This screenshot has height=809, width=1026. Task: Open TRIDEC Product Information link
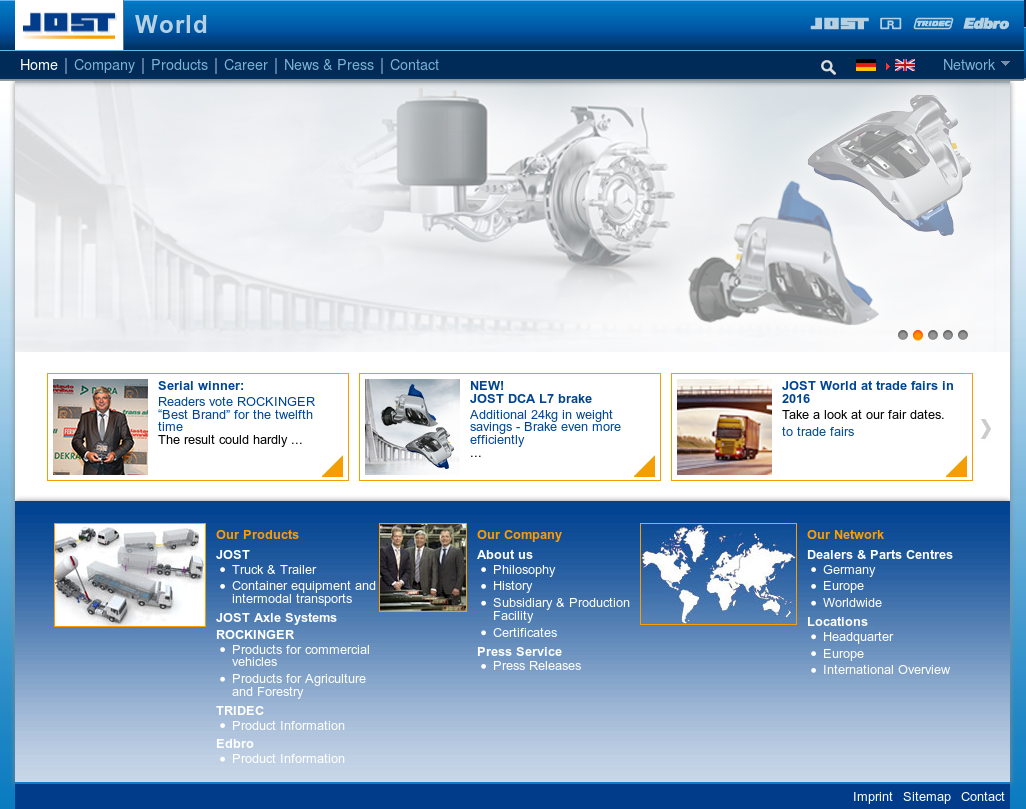pyautogui.click(x=288, y=726)
